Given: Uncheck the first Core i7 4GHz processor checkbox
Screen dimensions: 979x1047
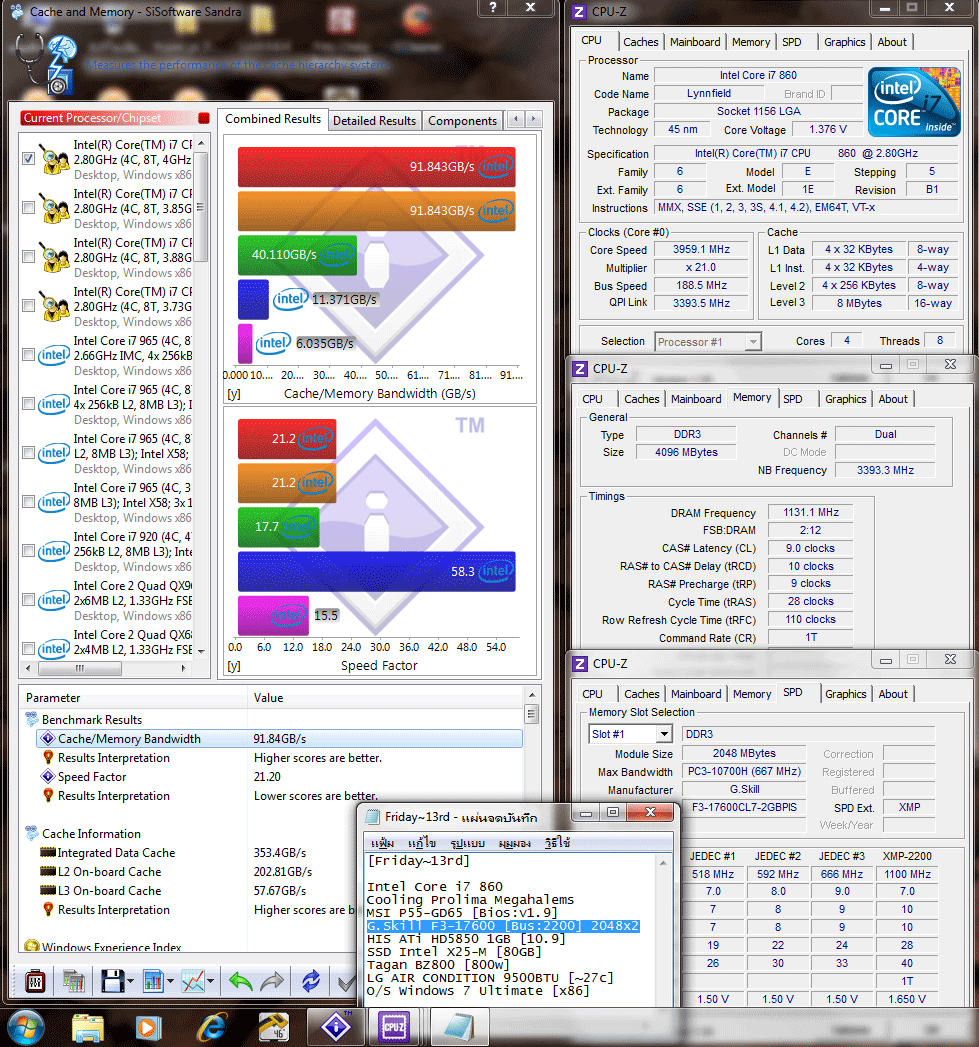Looking at the screenshot, I should [x=28, y=159].
